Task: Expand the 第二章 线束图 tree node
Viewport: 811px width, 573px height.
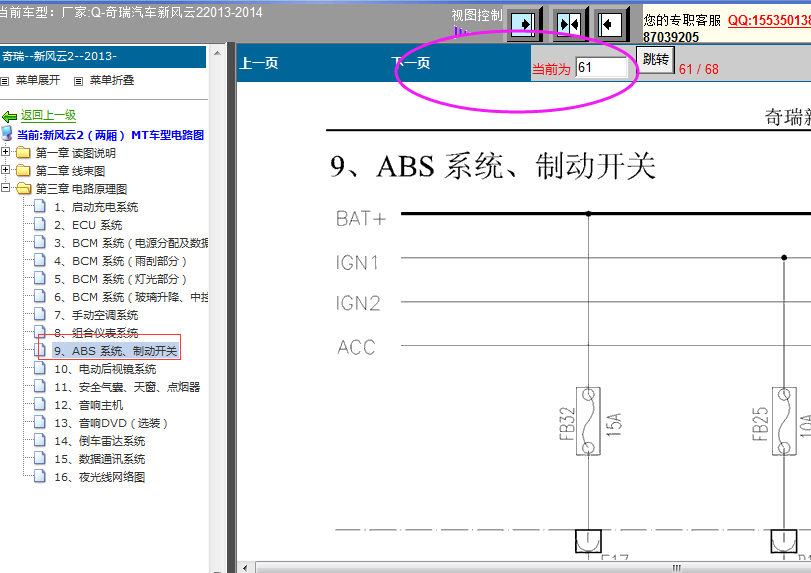Action: click(5, 169)
